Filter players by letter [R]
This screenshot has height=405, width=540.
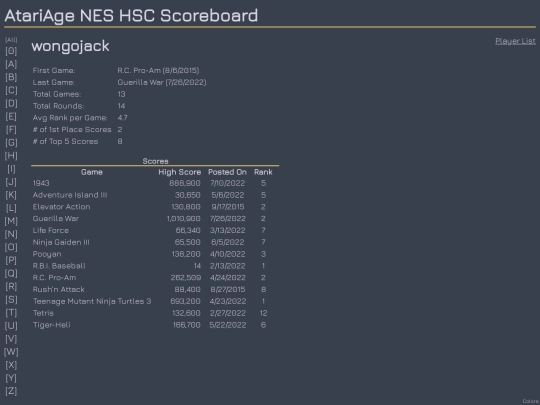tap(11, 287)
